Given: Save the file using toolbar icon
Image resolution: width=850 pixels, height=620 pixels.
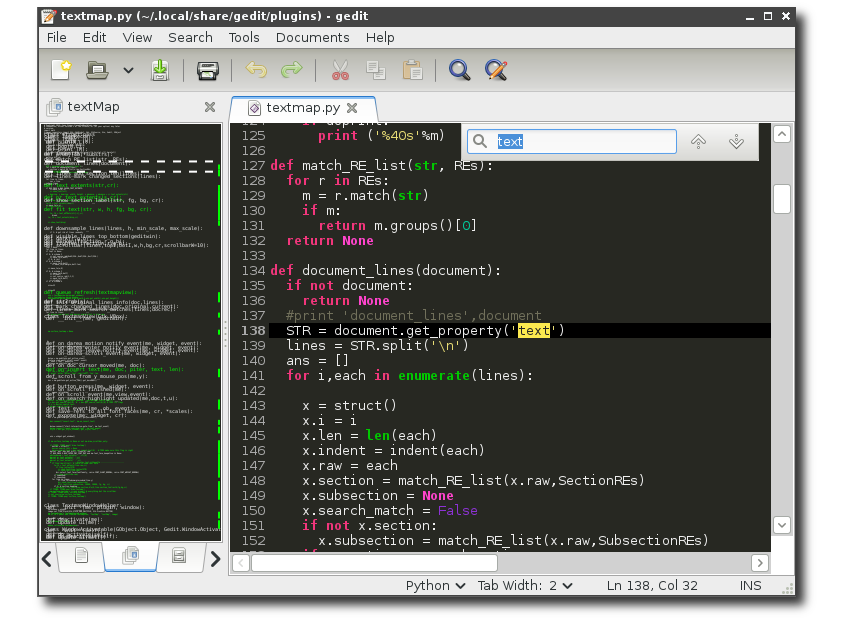Looking at the screenshot, I should click(x=160, y=70).
